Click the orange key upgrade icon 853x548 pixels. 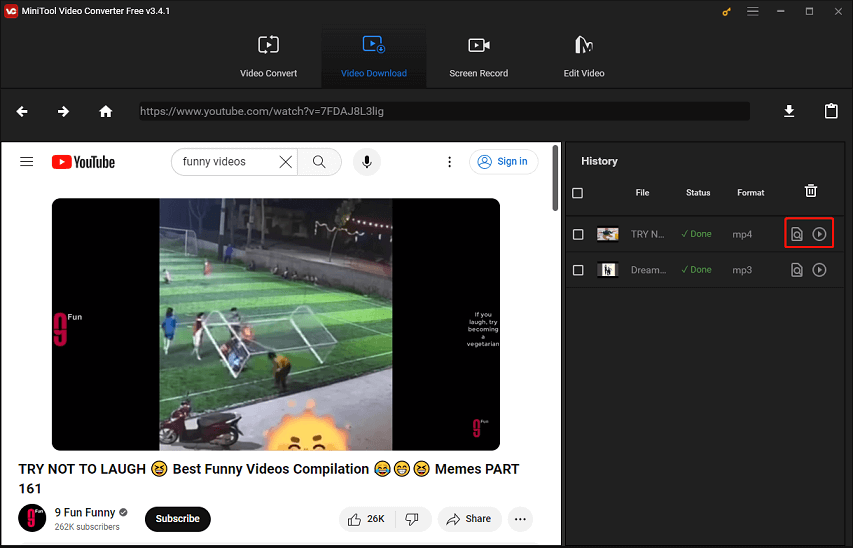pos(726,11)
